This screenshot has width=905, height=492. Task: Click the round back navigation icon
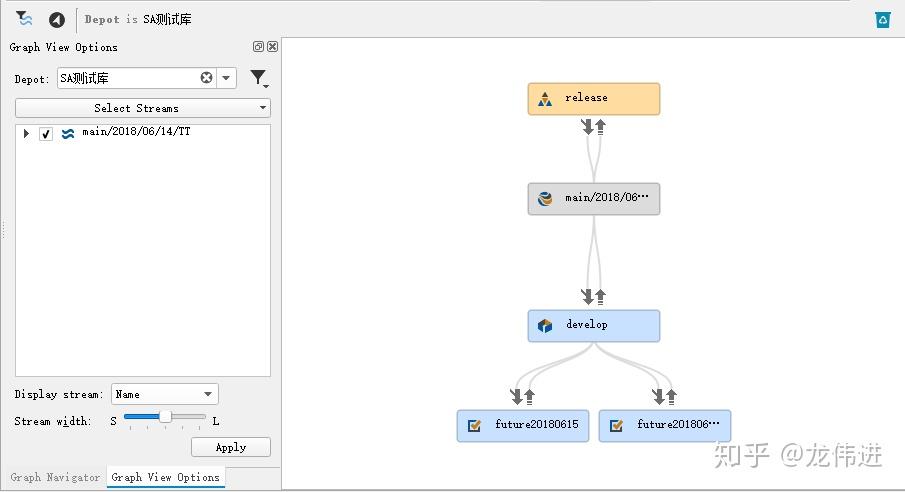point(57,20)
